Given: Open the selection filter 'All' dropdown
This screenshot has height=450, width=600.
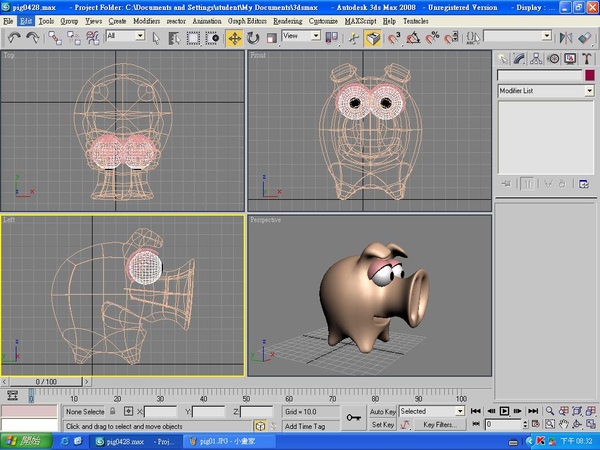Looking at the screenshot, I should point(125,36).
